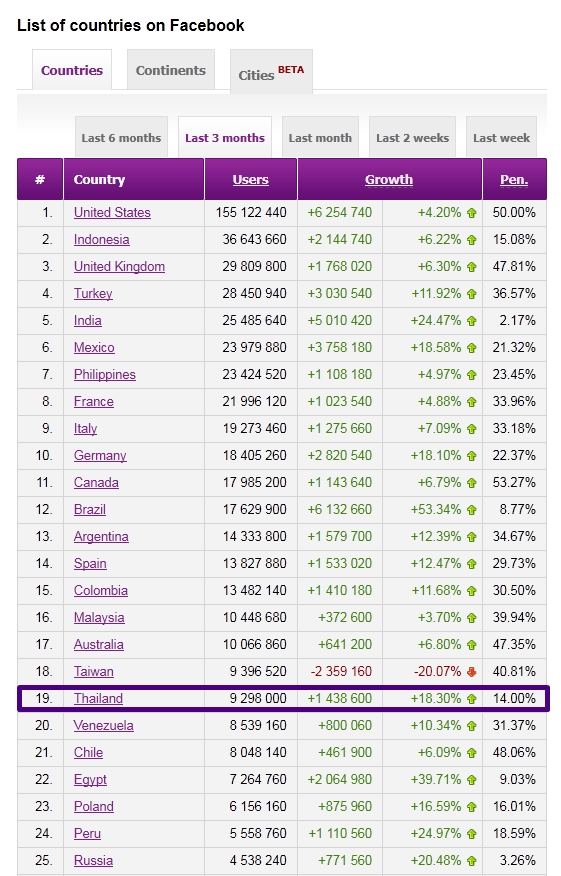Click the users value 155 122 440
This screenshot has width=561, height=876.
[251, 212]
